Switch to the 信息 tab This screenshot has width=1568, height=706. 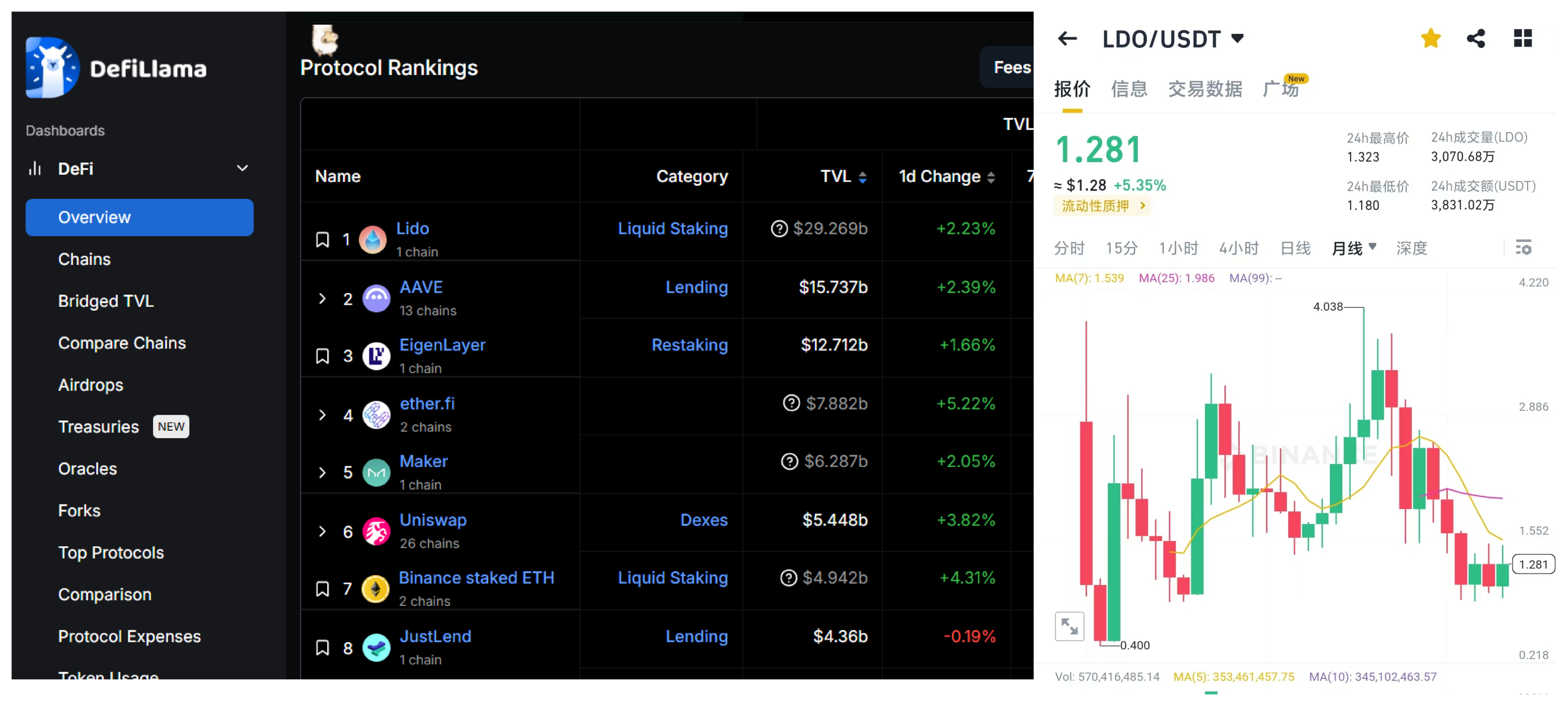[1129, 89]
